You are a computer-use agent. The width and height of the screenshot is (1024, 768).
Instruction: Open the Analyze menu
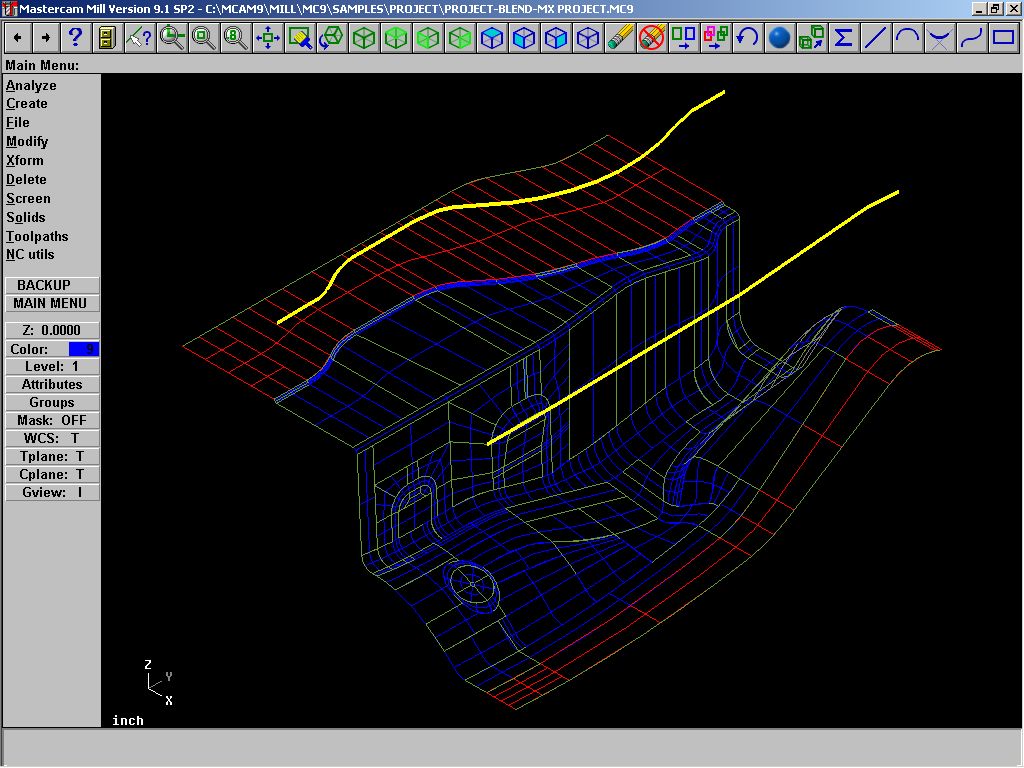click(x=31, y=86)
